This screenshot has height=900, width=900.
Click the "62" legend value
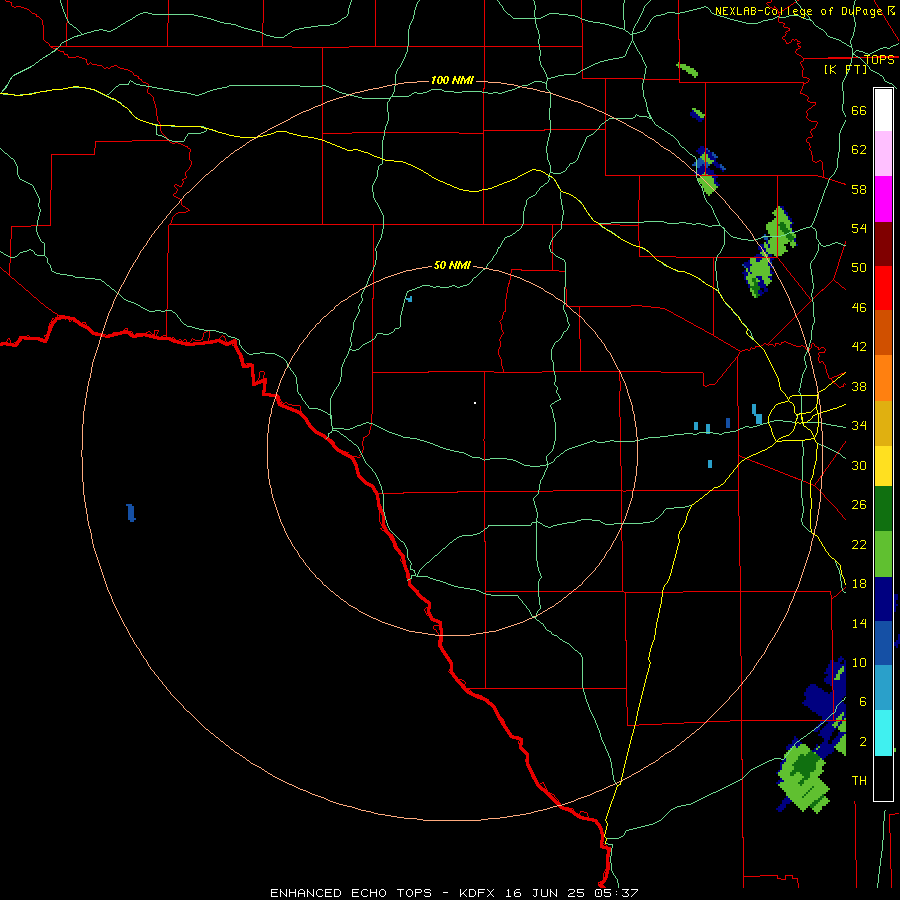click(859, 150)
